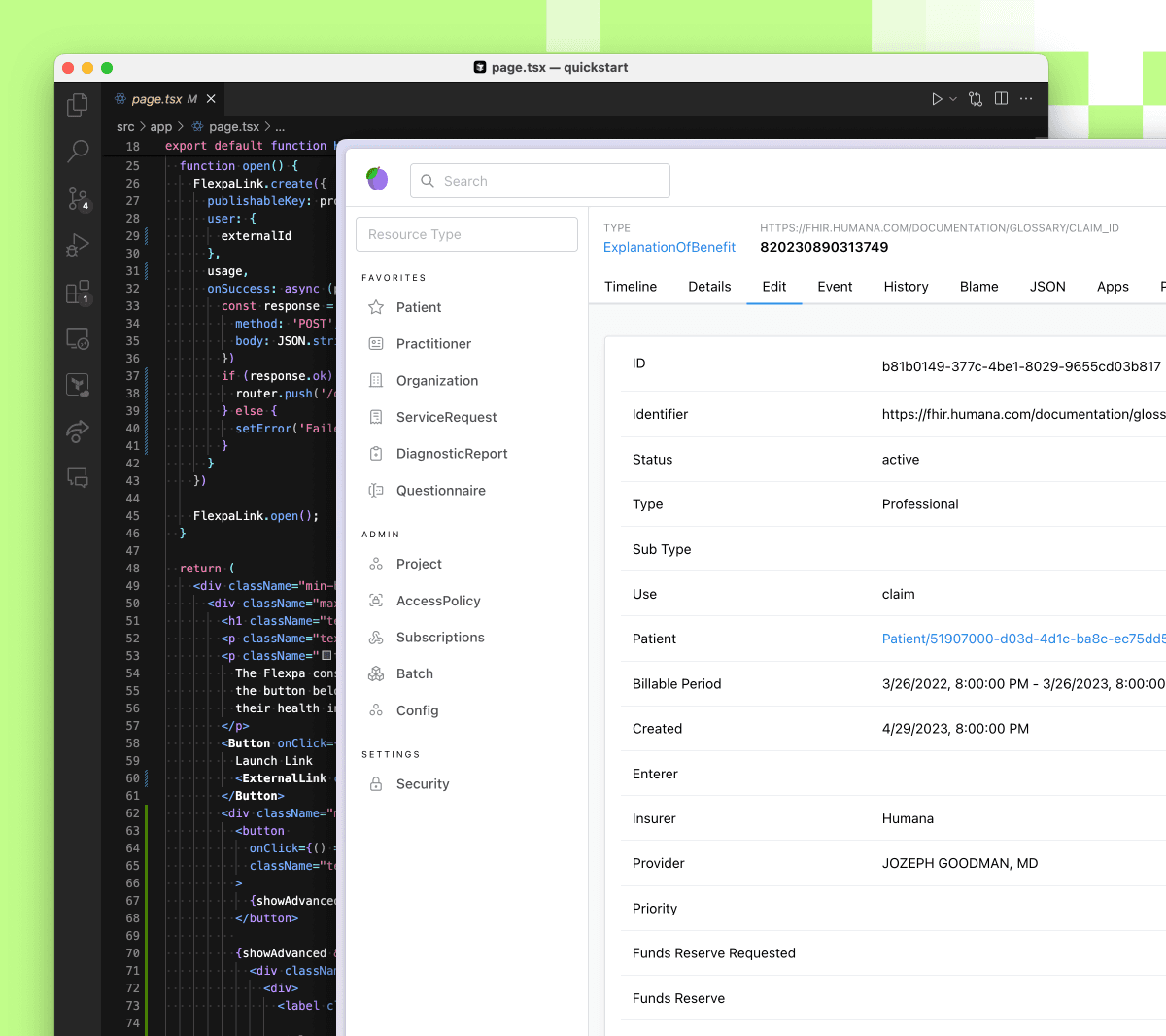
Task: Open the Live Share arrow icon
Action: 78,432
